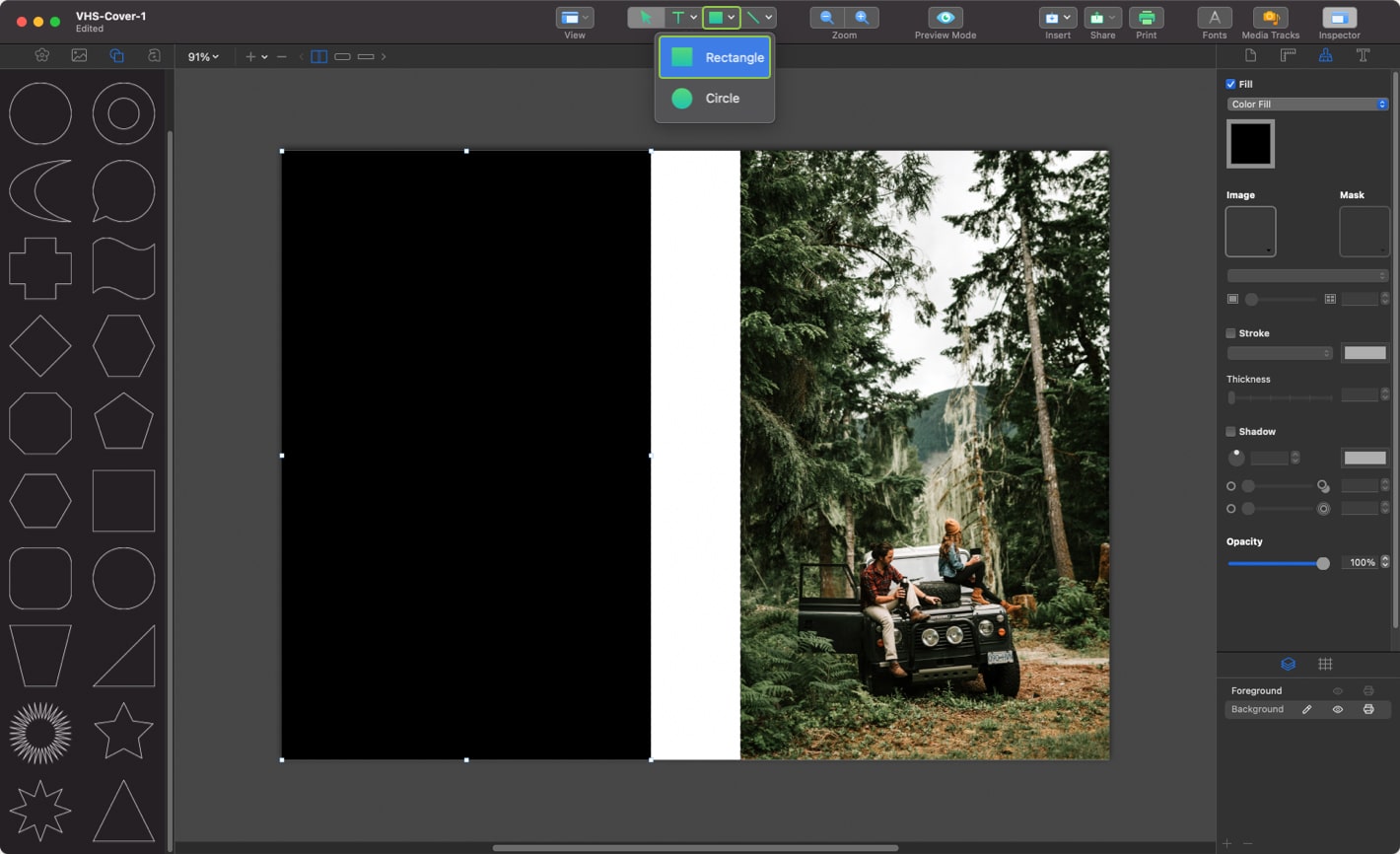Toggle visibility of Background layer

[x=1338, y=709]
